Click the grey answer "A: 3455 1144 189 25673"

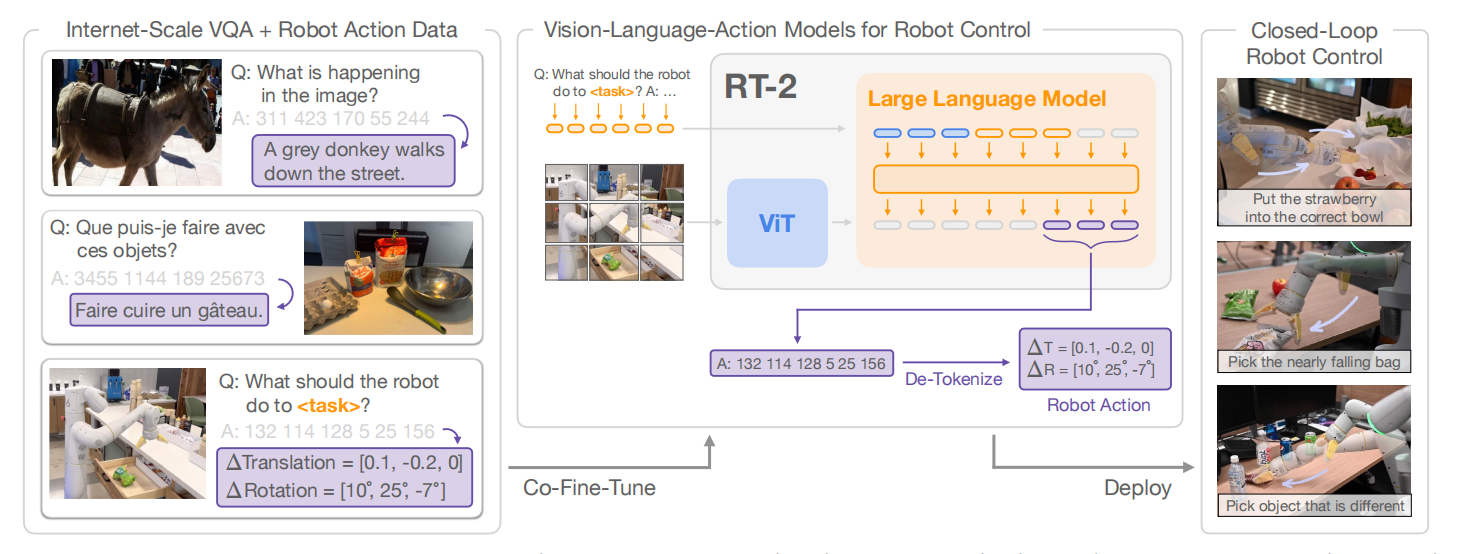[x=156, y=278]
